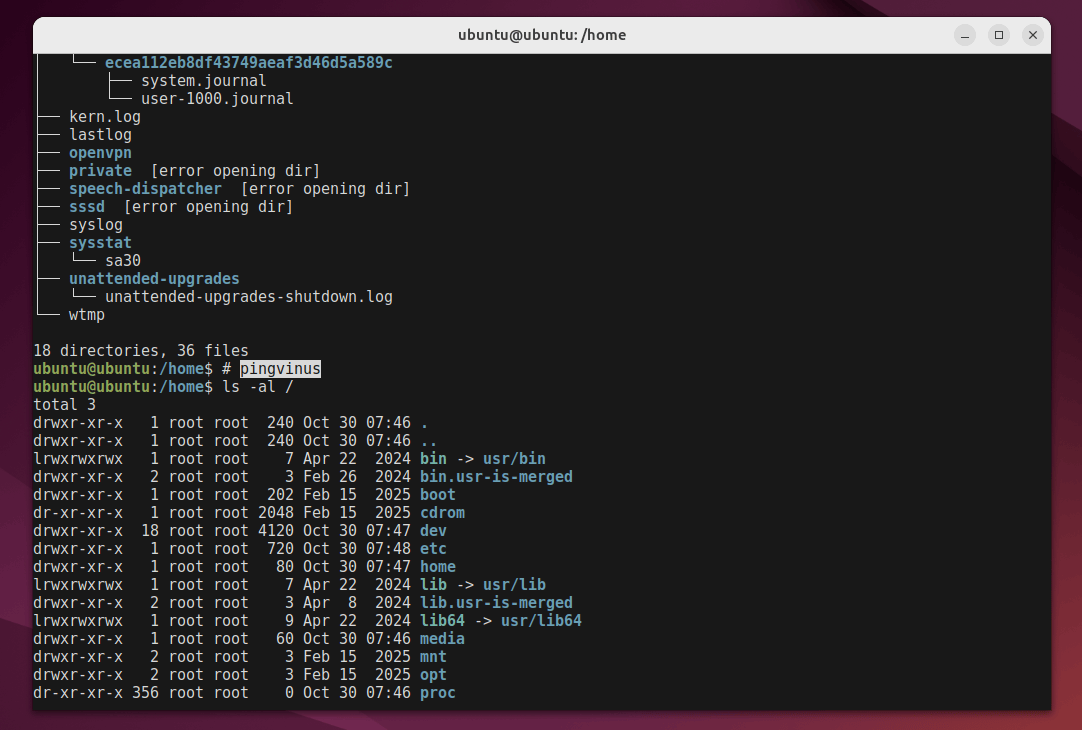Click the window title "ubuntu@ubuntu: /home"
1082x730 pixels.
tap(541, 35)
